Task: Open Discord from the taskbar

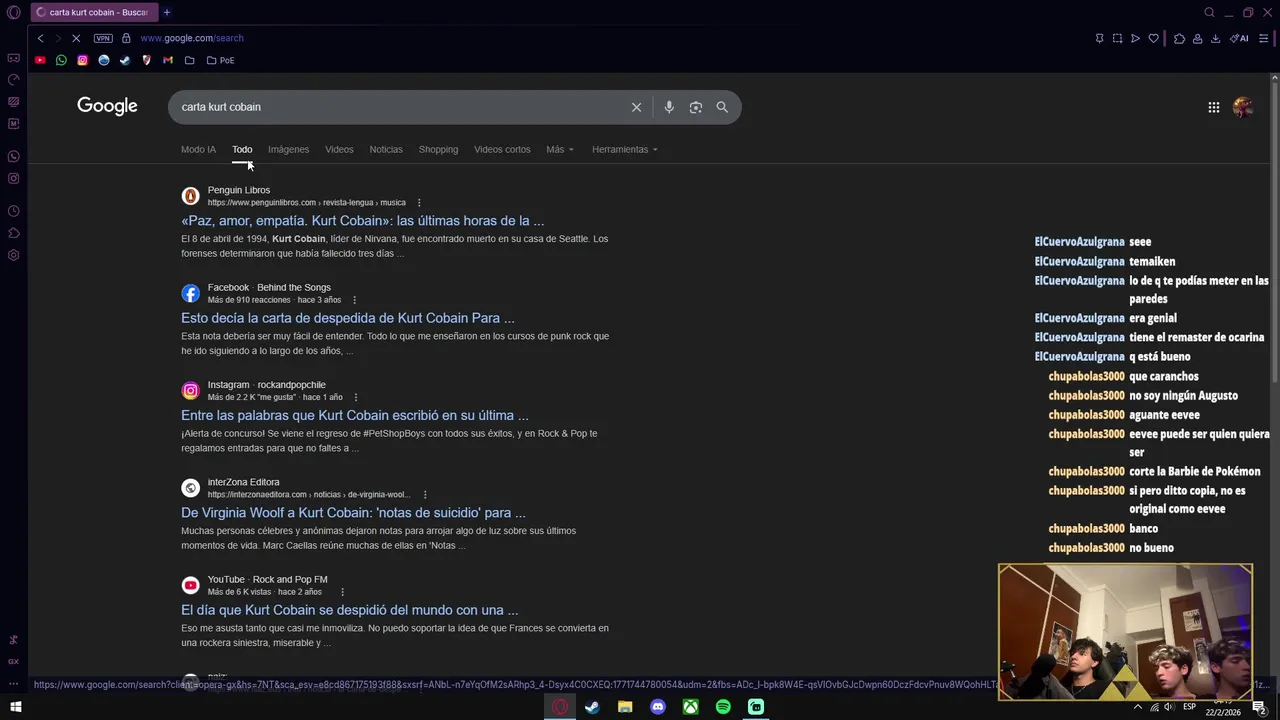Action: [658, 707]
